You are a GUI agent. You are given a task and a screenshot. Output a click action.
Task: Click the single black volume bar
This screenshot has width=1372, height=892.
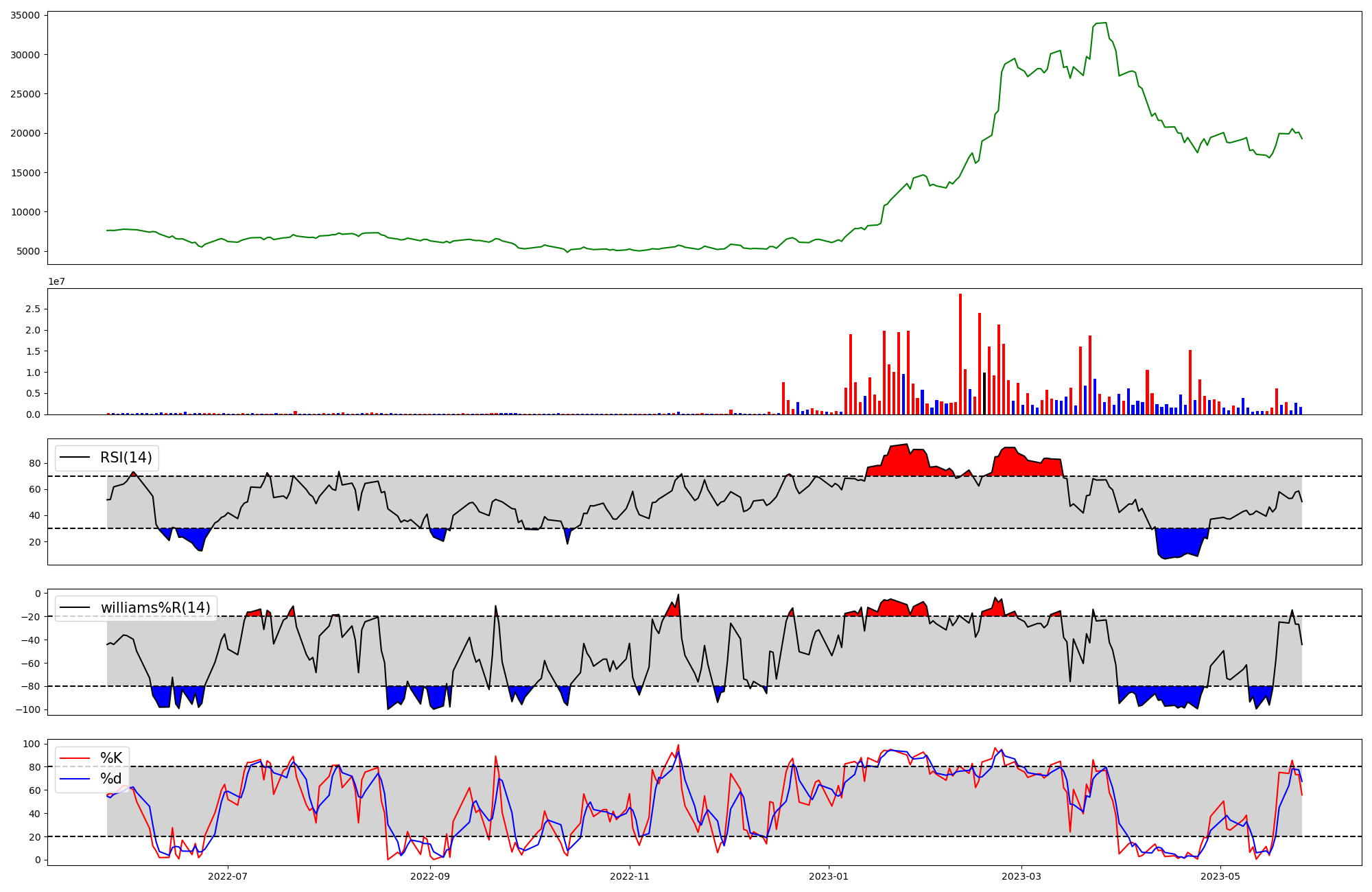click(x=984, y=395)
